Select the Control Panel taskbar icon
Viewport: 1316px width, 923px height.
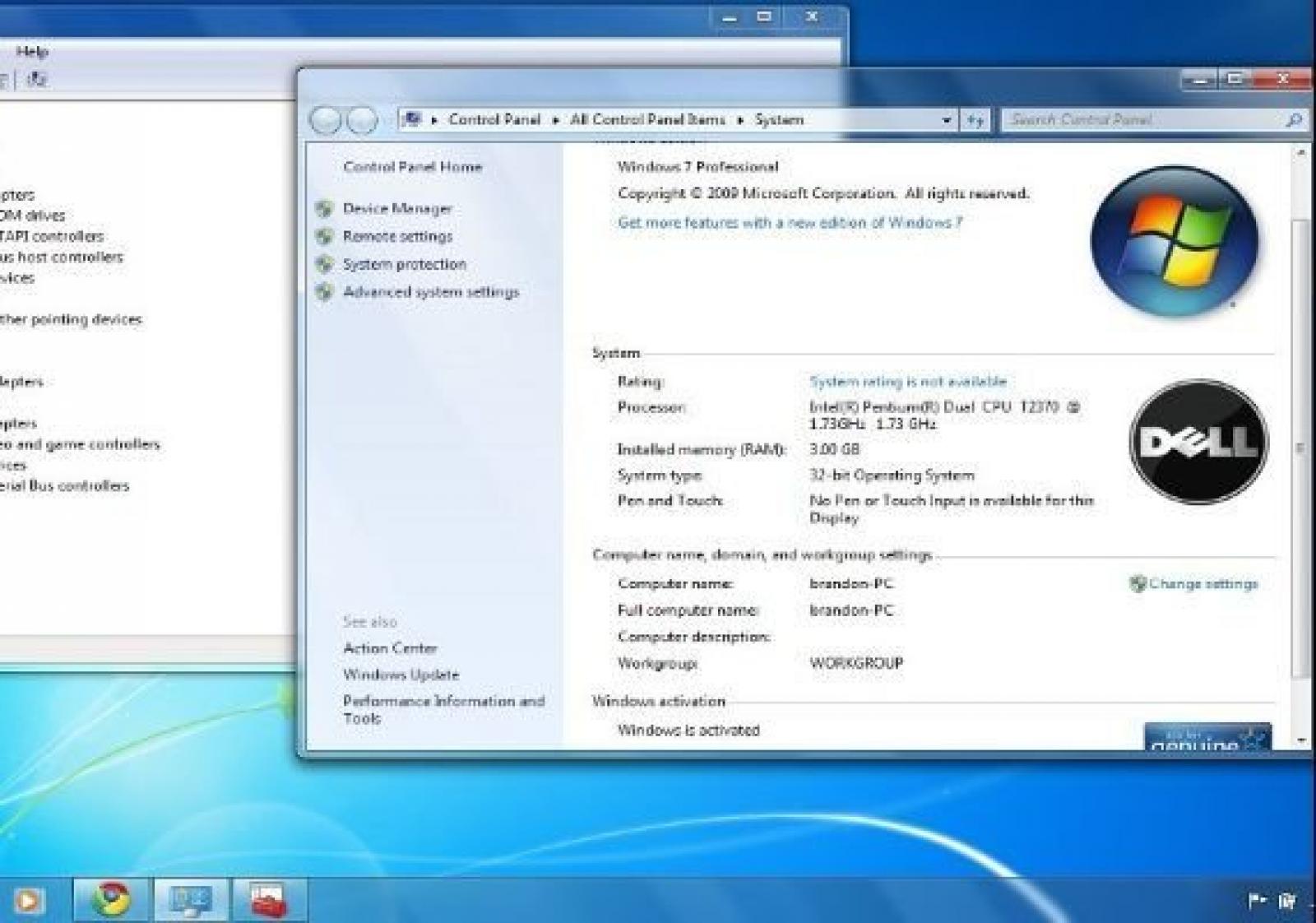[x=190, y=899]
